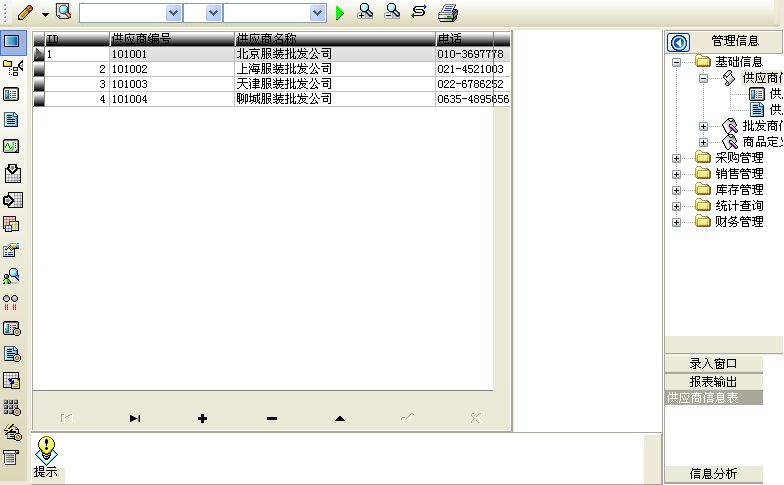Click the form with gear sidebar icon
Image resolution: width=784 pixels, height=485 pixels.
(x=12, y=328)
